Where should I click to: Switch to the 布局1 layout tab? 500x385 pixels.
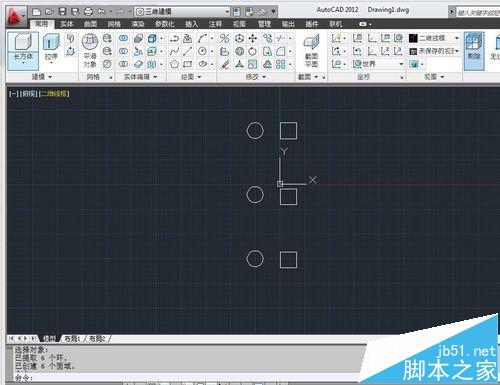tap(72, 339)
